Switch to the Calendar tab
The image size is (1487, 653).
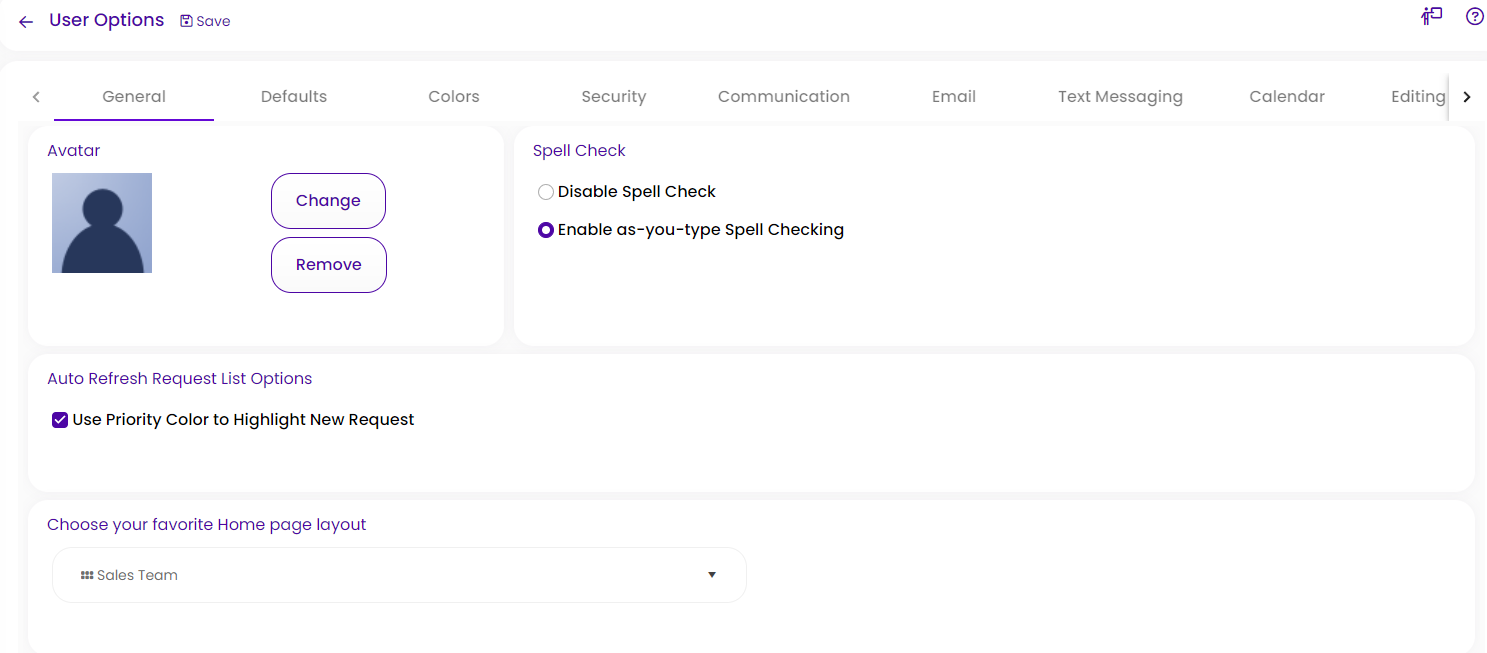(x=1286, y=97)
